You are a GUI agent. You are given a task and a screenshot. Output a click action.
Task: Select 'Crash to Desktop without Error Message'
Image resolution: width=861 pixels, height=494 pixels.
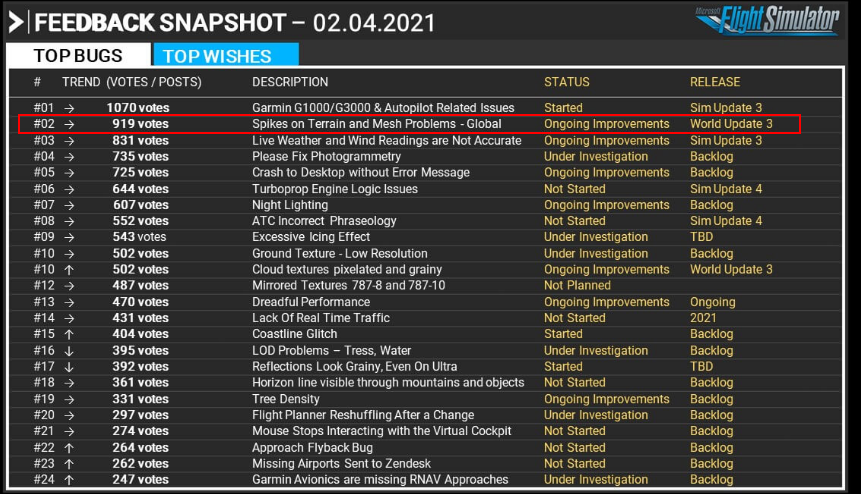(x=361, y=172)
